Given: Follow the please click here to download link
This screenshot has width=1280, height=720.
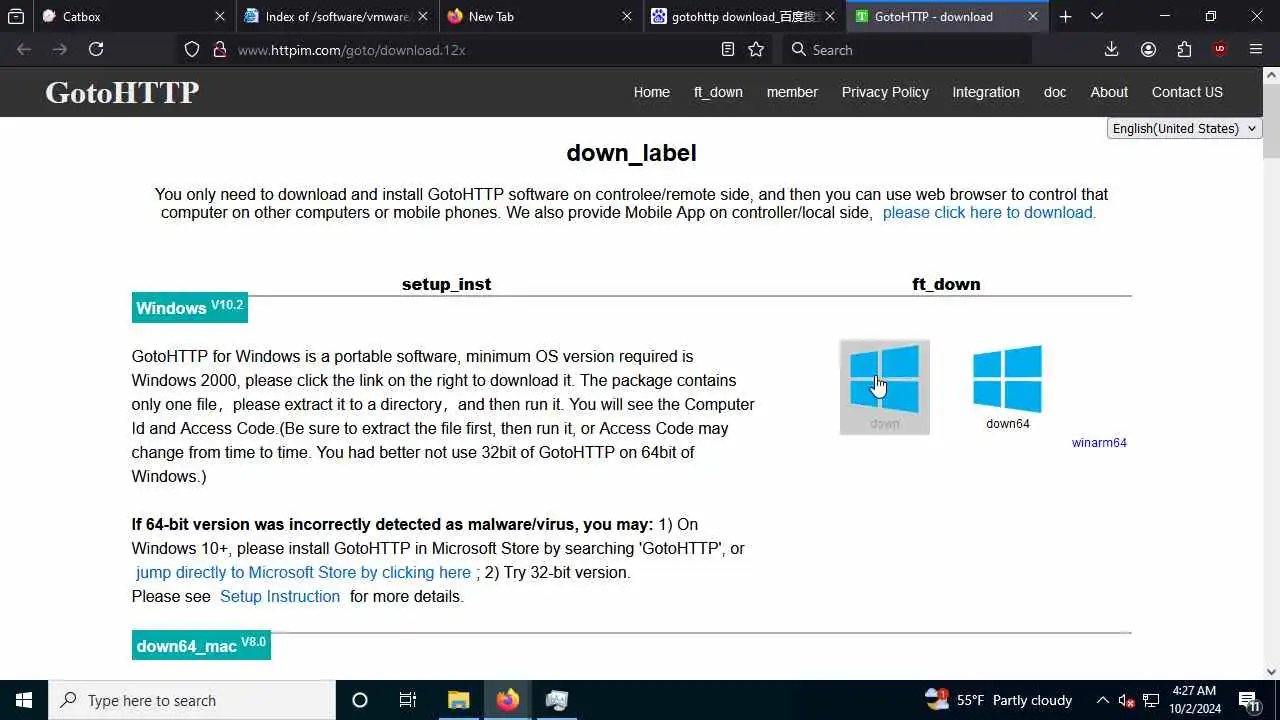Looking at the screenshot, I should [x=989, y=212].
